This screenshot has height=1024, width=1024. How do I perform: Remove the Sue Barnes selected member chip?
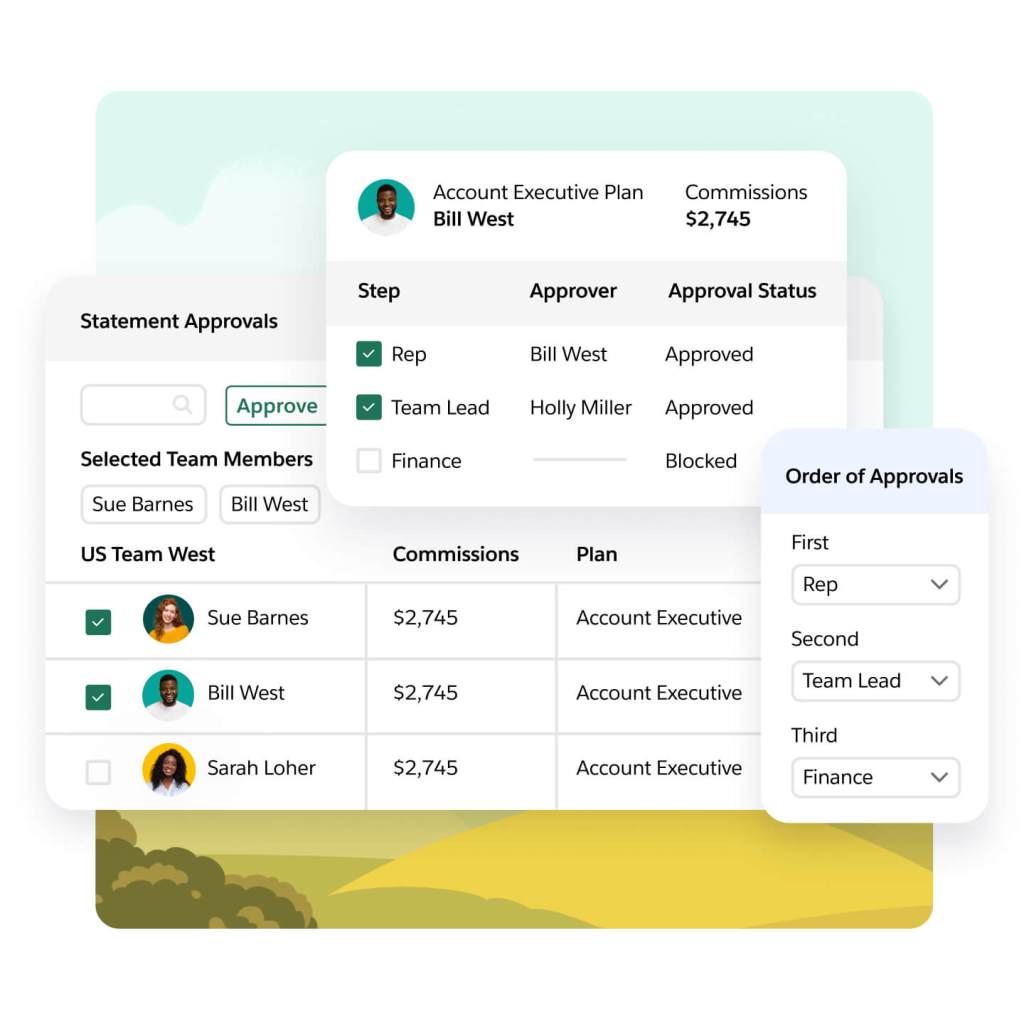143,504
